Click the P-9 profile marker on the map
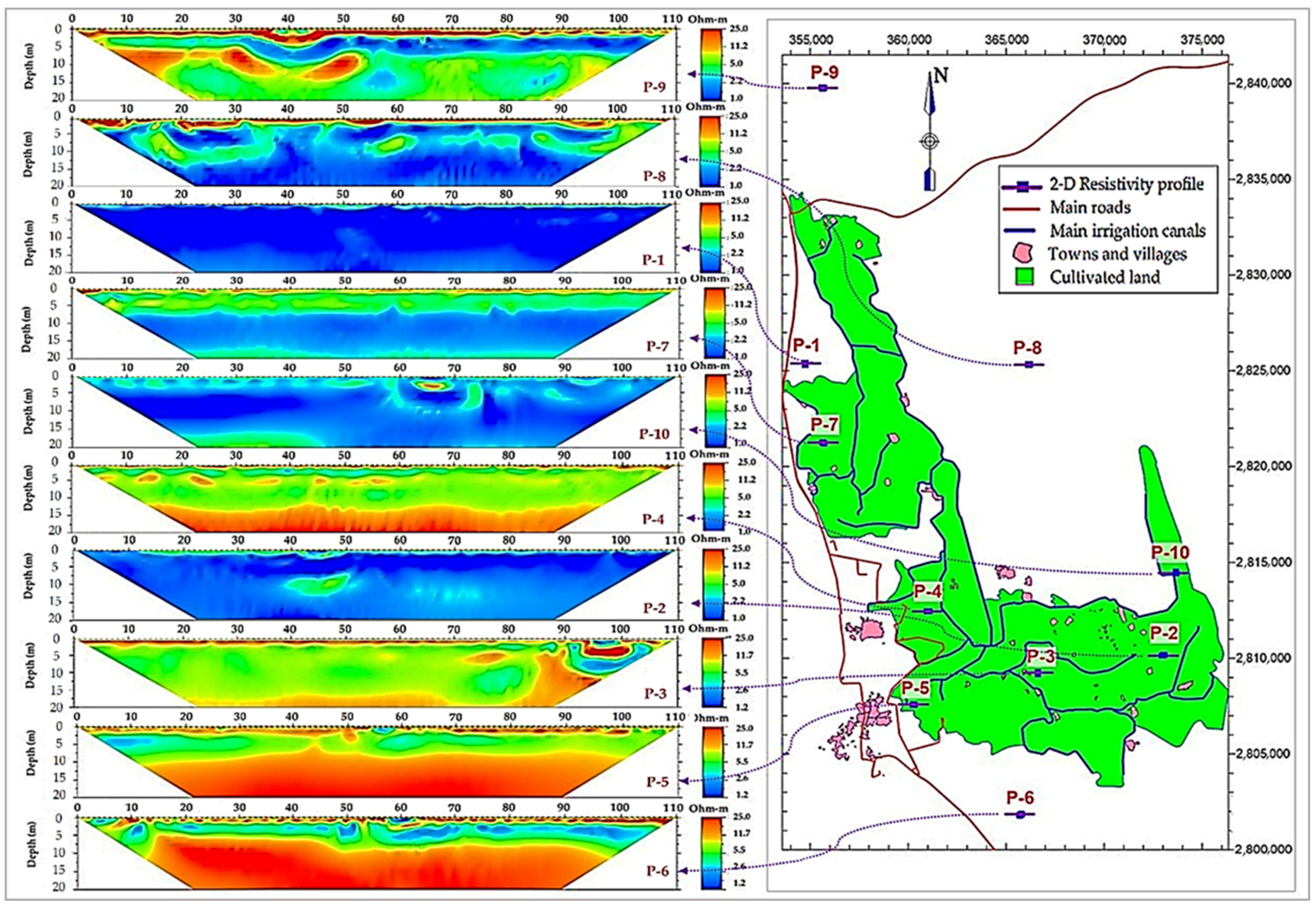 coord(823,88)
